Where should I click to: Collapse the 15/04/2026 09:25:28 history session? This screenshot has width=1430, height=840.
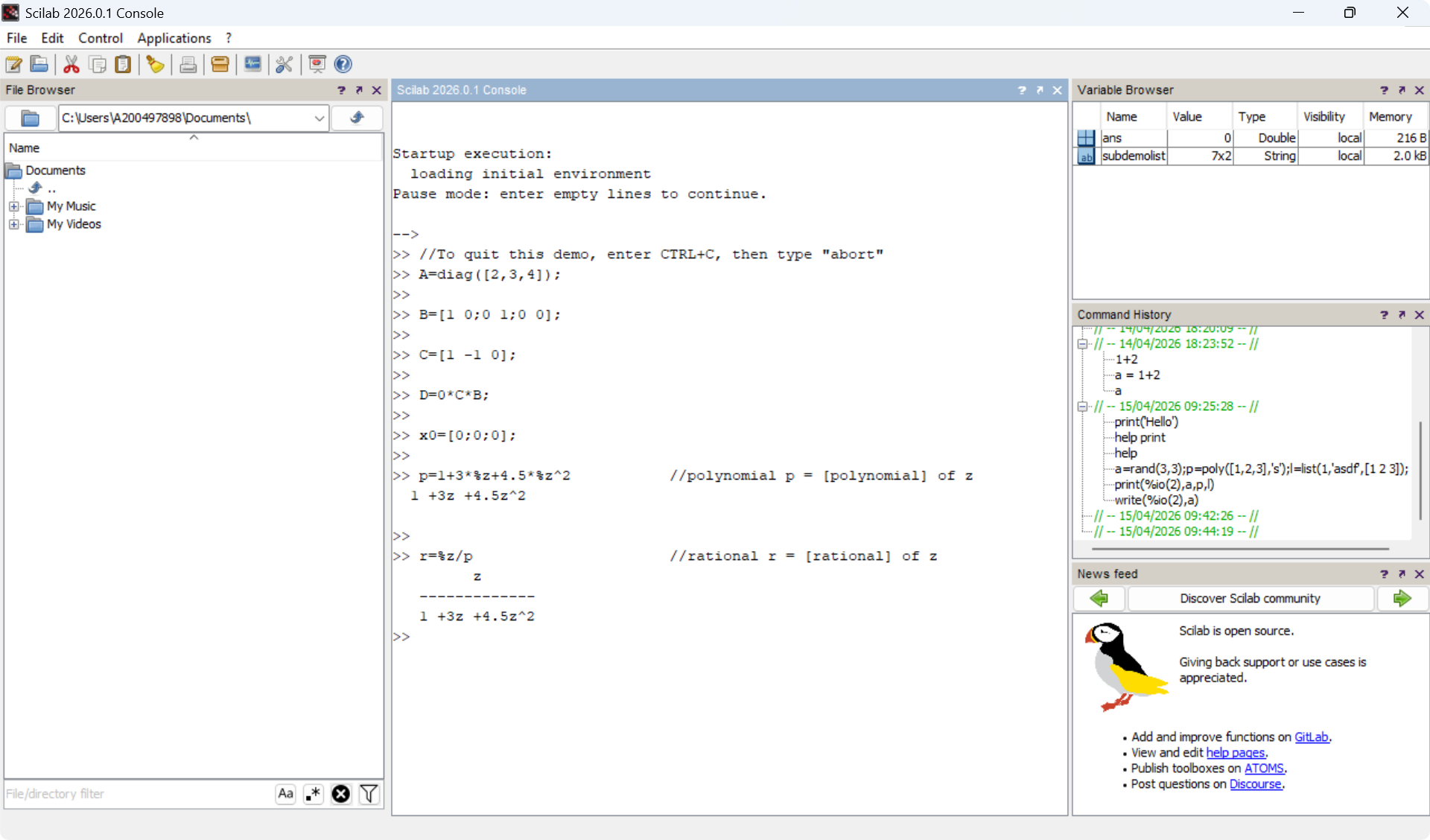[x=1082, y=407]
